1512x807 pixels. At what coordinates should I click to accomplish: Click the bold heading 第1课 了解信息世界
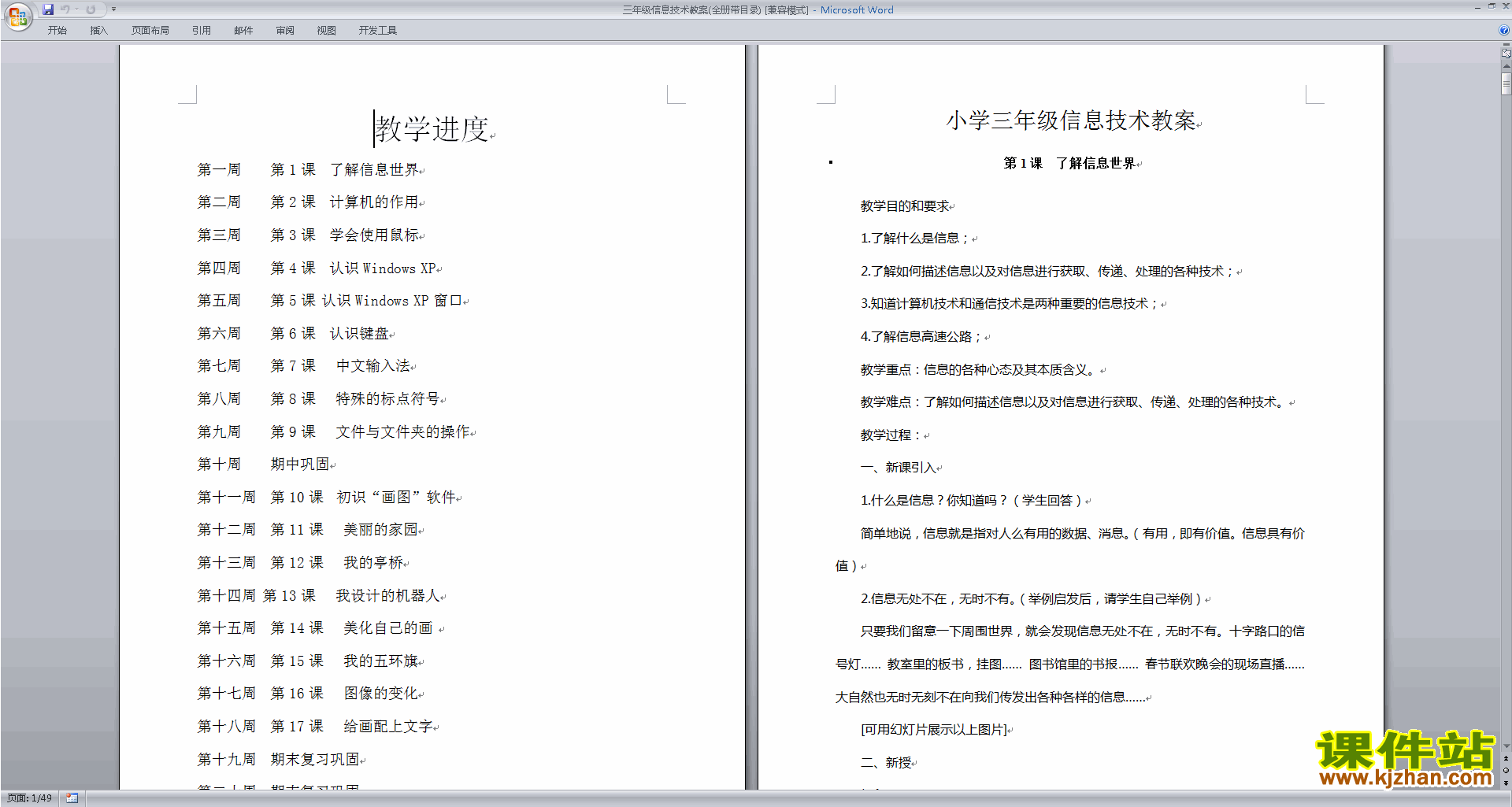(x=1069, y=164)
